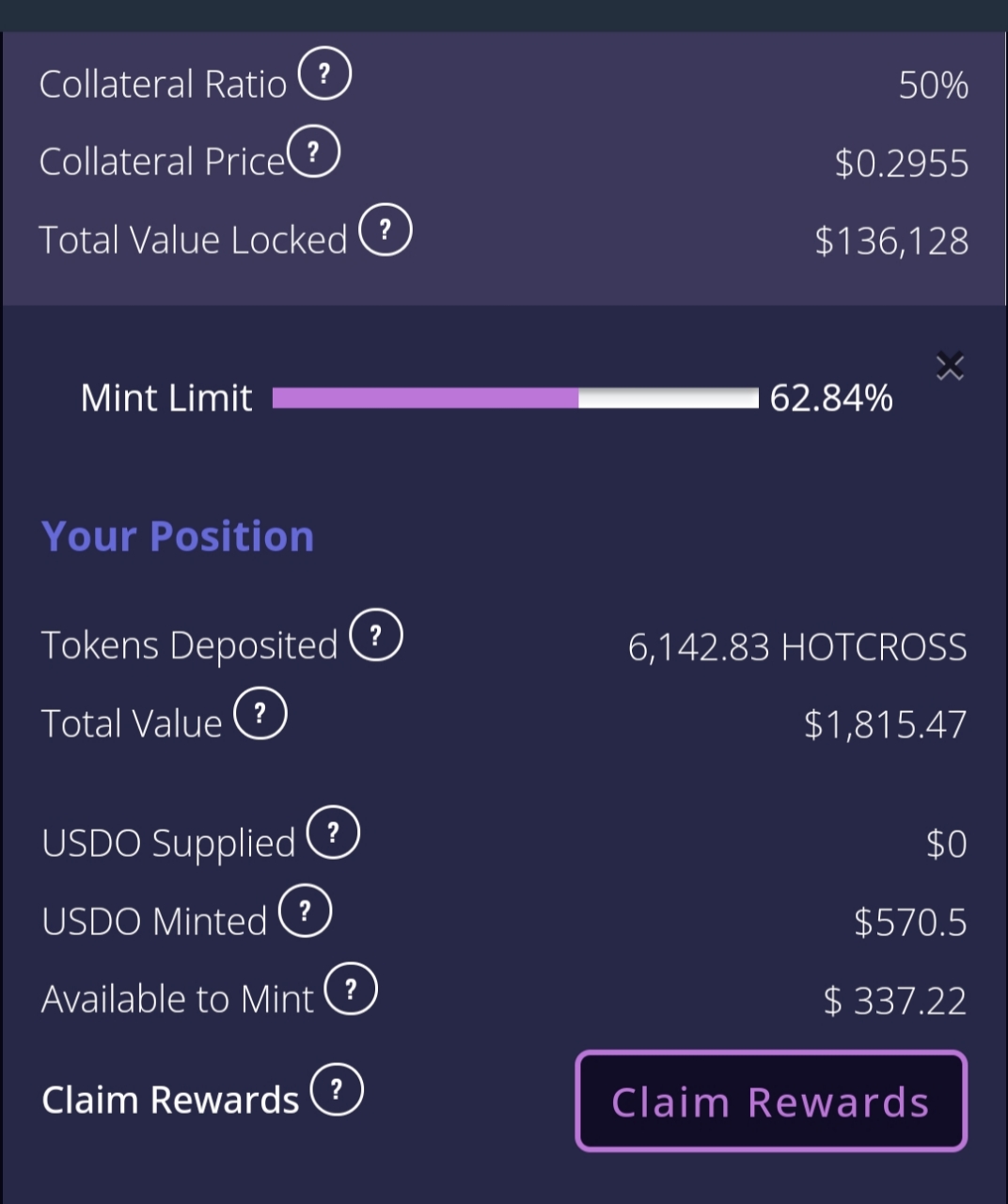
Task: Show the Available to Mint help tooltip
Action: [x=351, y=989]
